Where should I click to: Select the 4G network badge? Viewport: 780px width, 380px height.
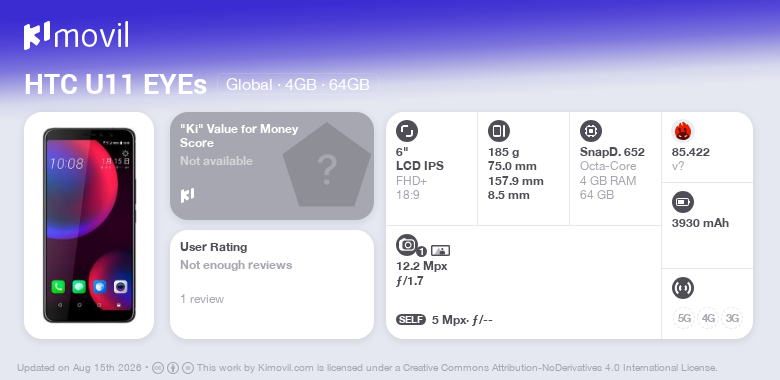[708, 318]
